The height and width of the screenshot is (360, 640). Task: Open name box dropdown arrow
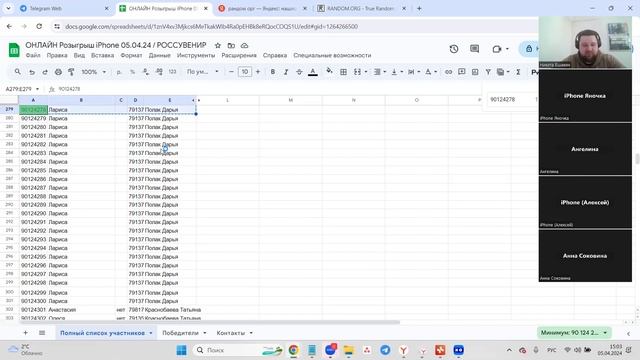click(x=38, y=89)
